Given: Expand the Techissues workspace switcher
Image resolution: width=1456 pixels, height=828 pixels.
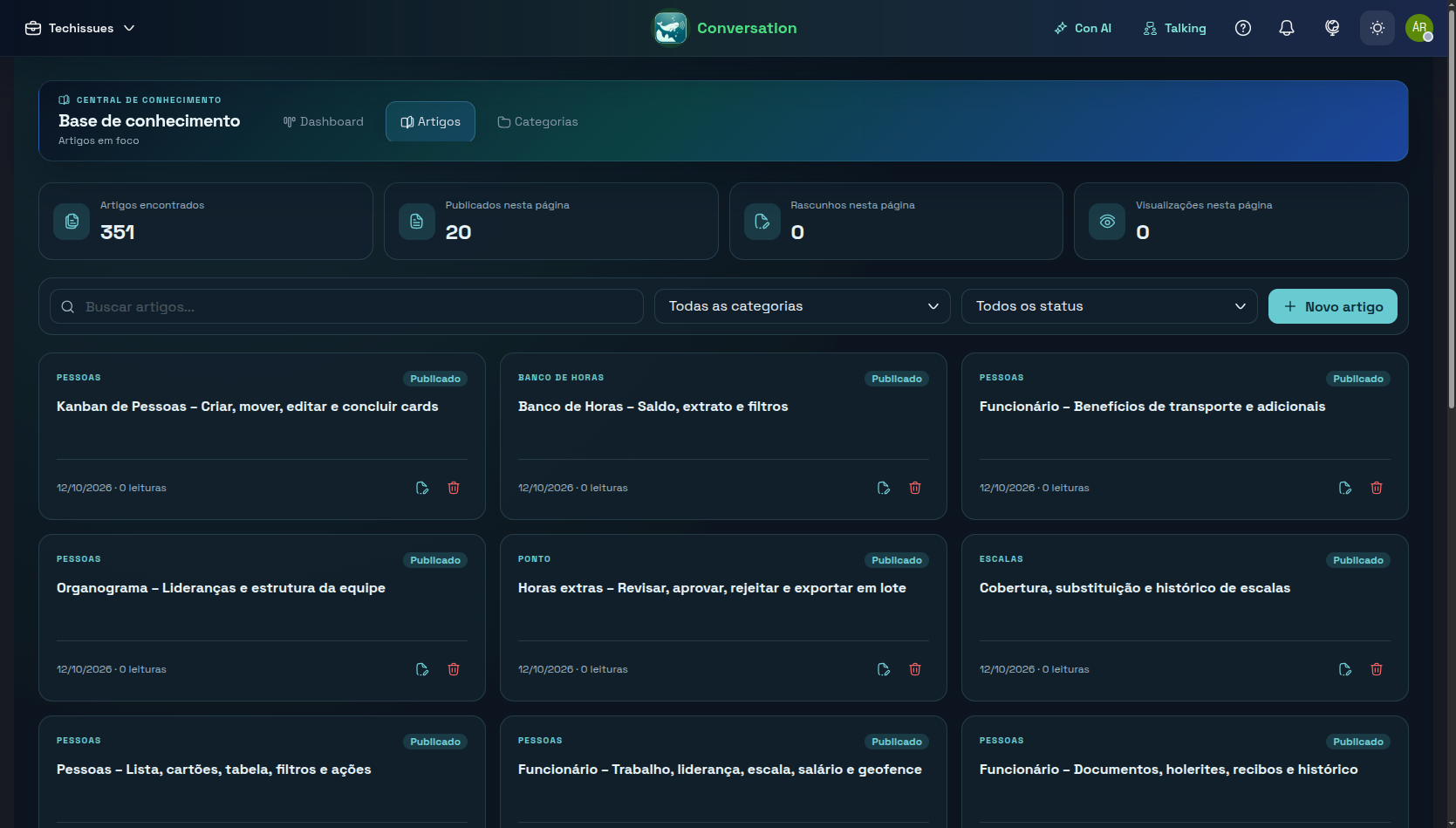Looking at the screenshot, I should [x=80, y=28].
